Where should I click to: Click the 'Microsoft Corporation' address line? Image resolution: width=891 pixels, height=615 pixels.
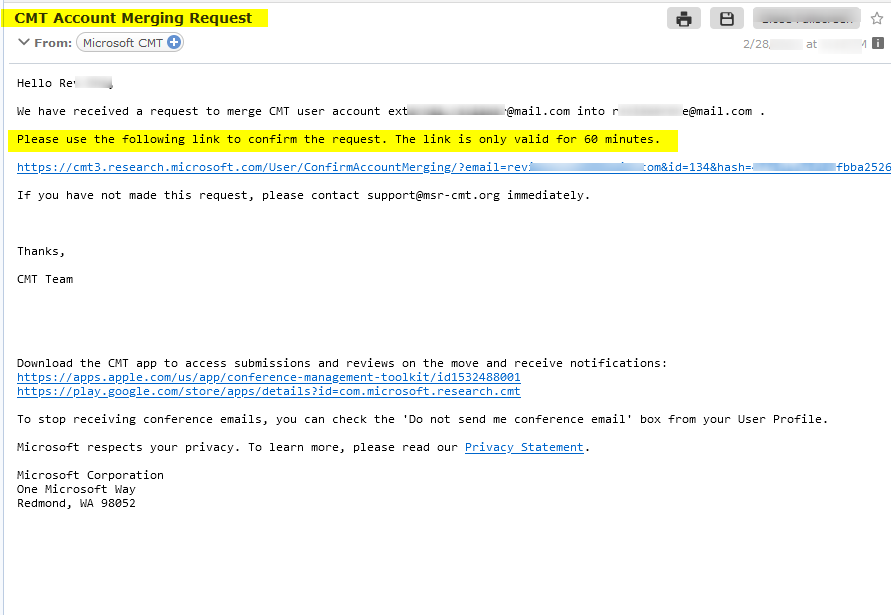click(x=90, y=475)
